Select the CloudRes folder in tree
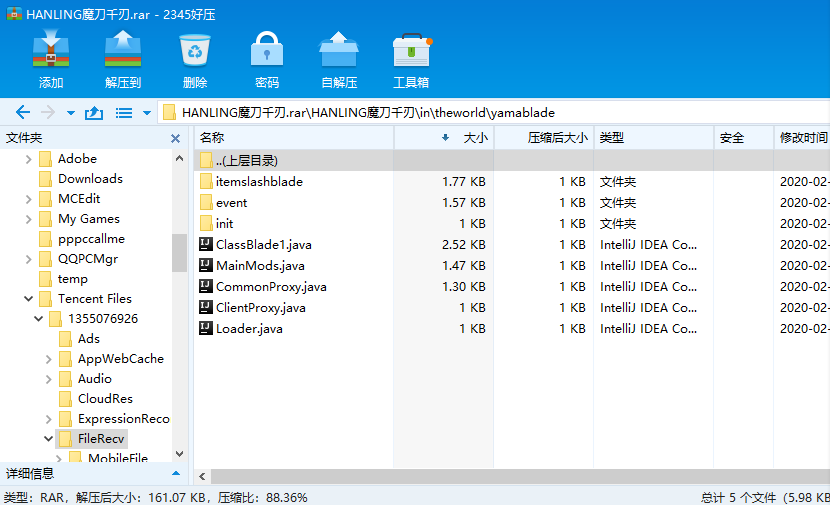The height and width of the screenshot is (505, 830). 105,399
